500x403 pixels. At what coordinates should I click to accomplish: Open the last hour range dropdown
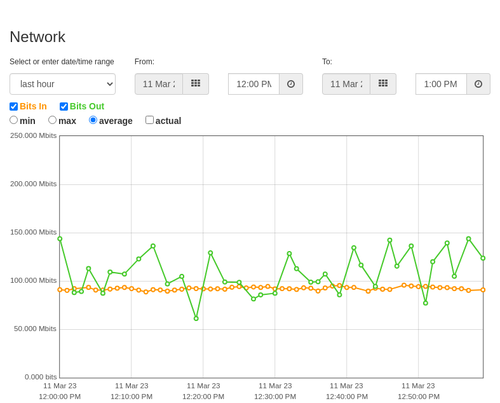point(63,84)
